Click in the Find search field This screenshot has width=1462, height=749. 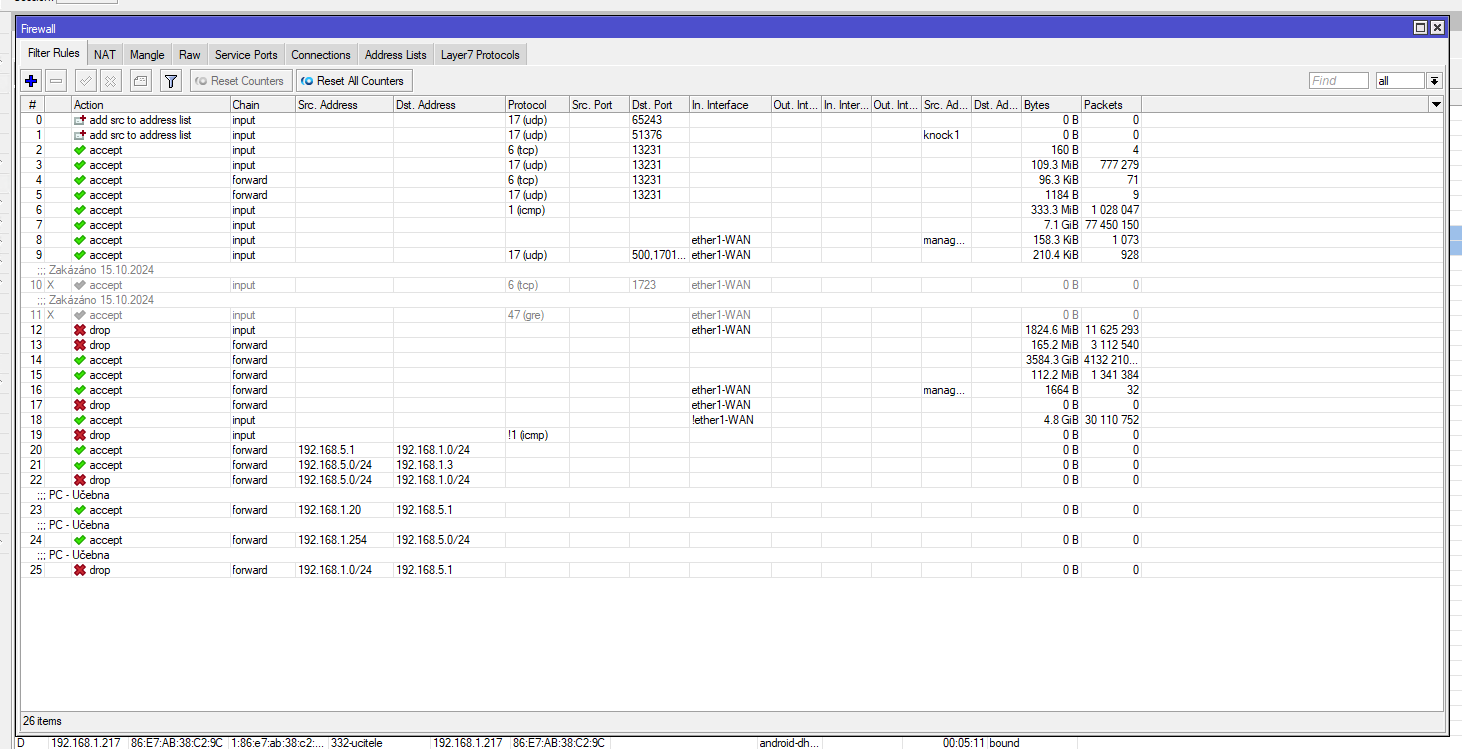(1338, 81)
